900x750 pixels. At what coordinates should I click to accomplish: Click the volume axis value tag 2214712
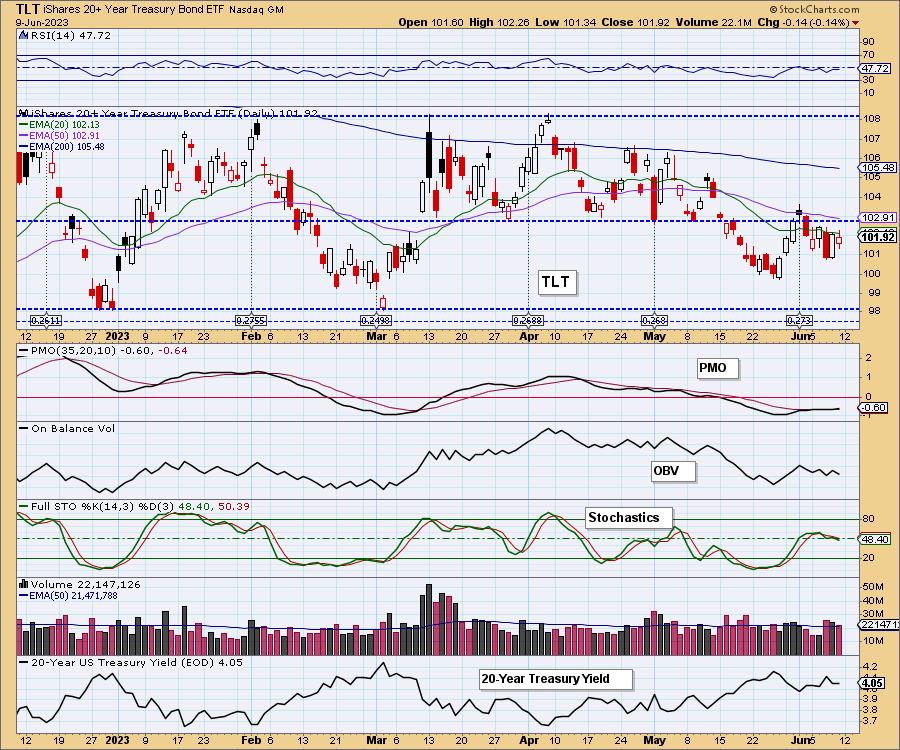[879, 625]
